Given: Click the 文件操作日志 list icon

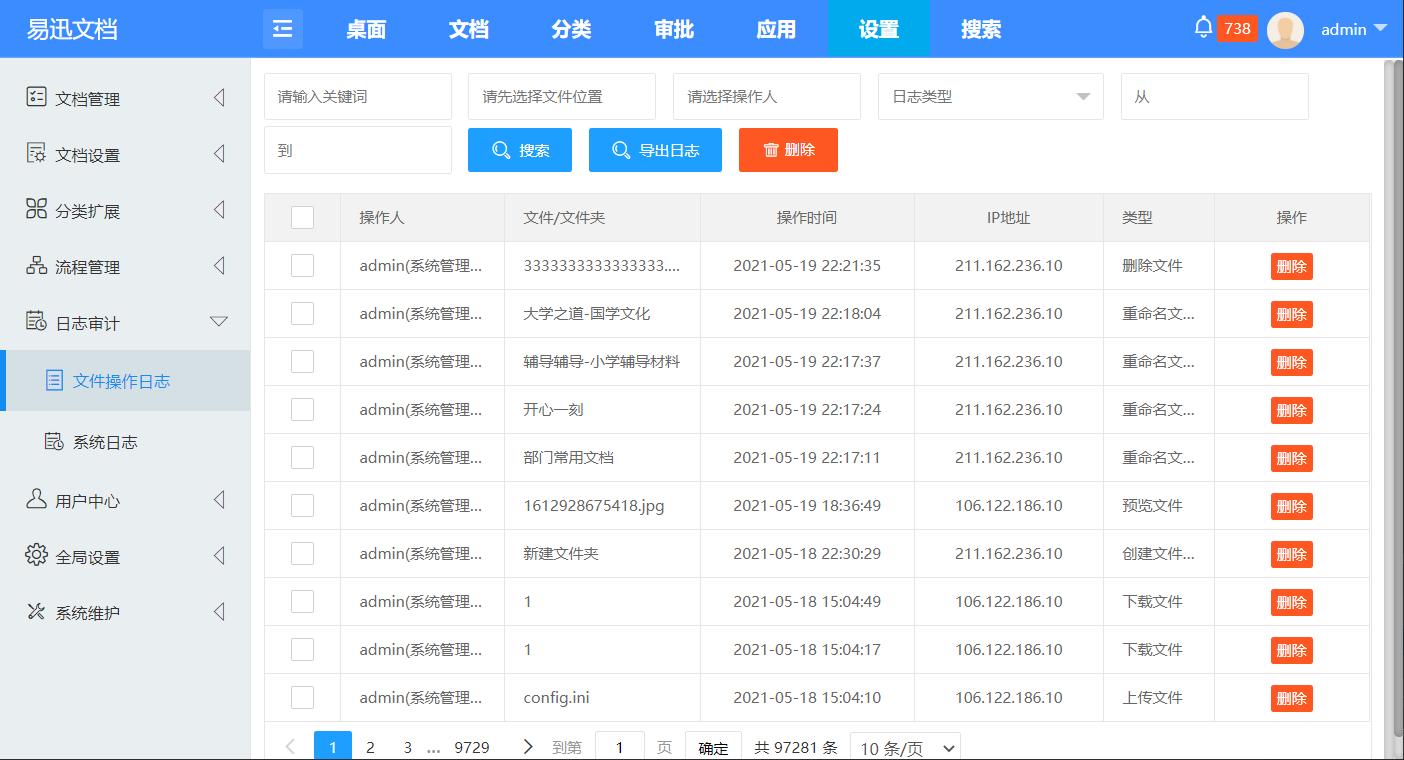Looking at the screenshot, I should 54,380.
